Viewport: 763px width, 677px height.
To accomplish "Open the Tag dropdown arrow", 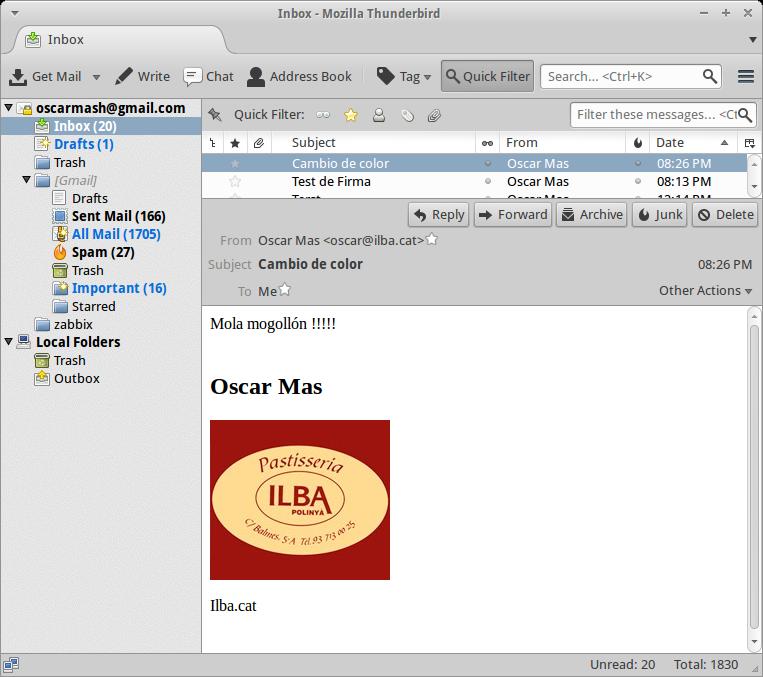I will pos(427,77).
